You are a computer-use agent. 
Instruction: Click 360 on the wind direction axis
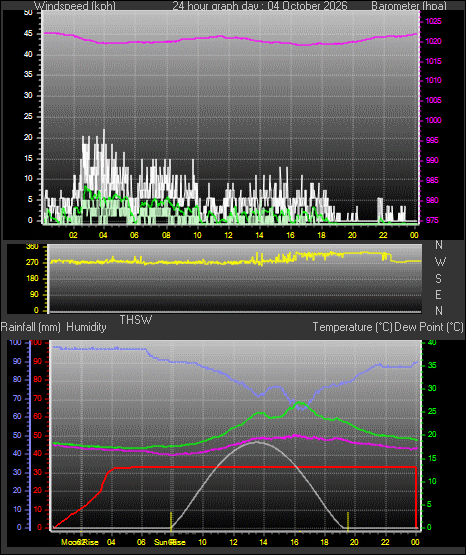click(33, 247)
